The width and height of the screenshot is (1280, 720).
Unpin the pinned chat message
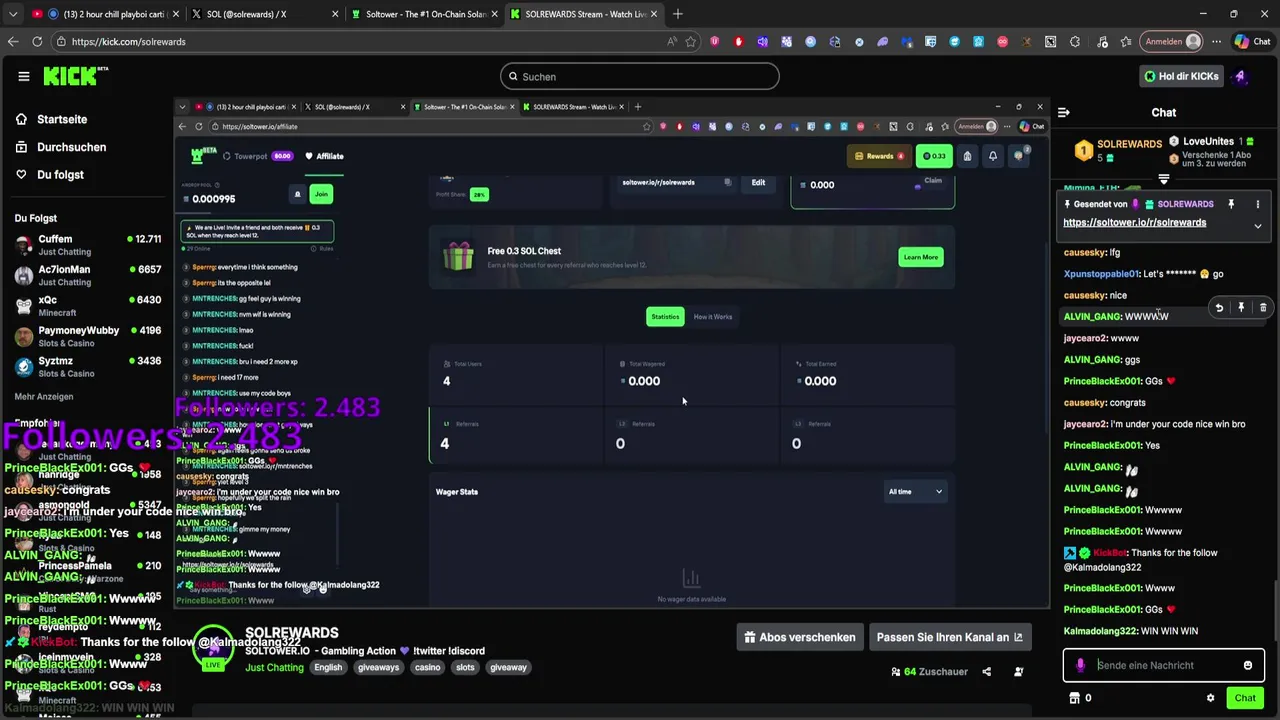click(x=1231, y=204)
